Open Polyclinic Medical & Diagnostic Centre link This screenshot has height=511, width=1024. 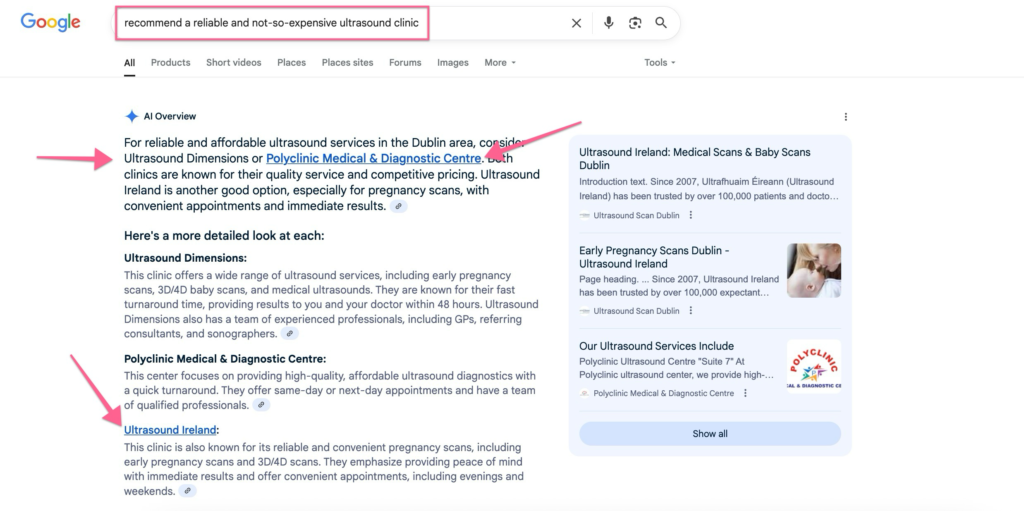click(373, 158)
